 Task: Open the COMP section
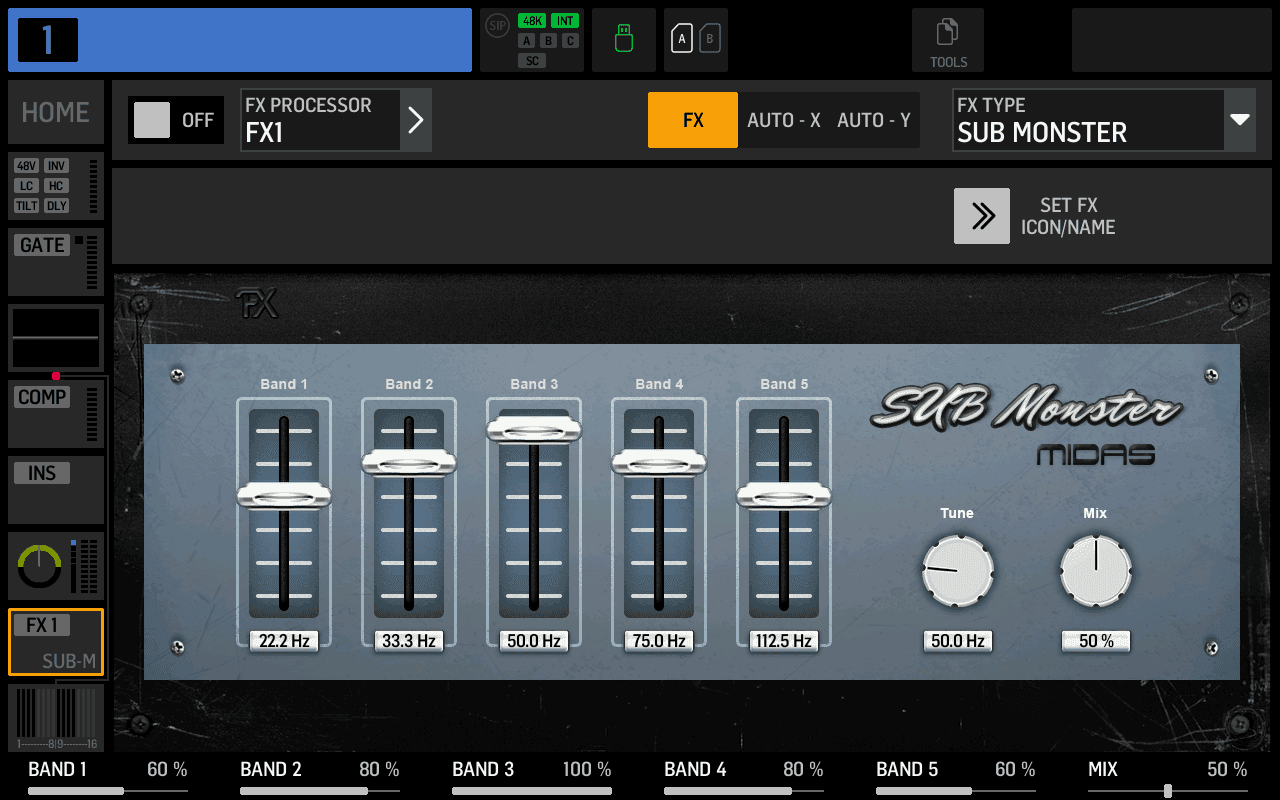click(56, 414)
